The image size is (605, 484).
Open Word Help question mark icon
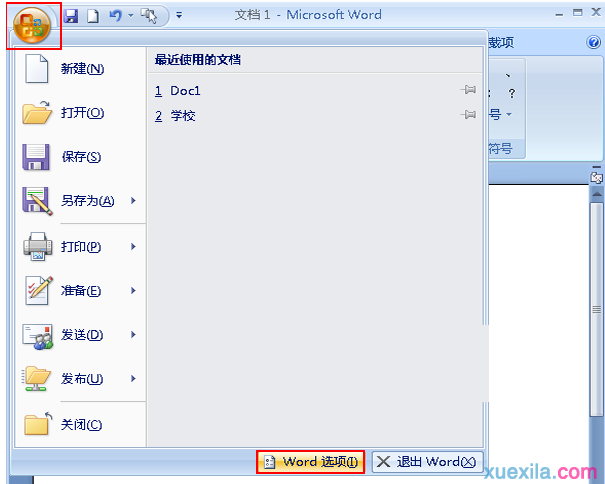click(593, 42)
